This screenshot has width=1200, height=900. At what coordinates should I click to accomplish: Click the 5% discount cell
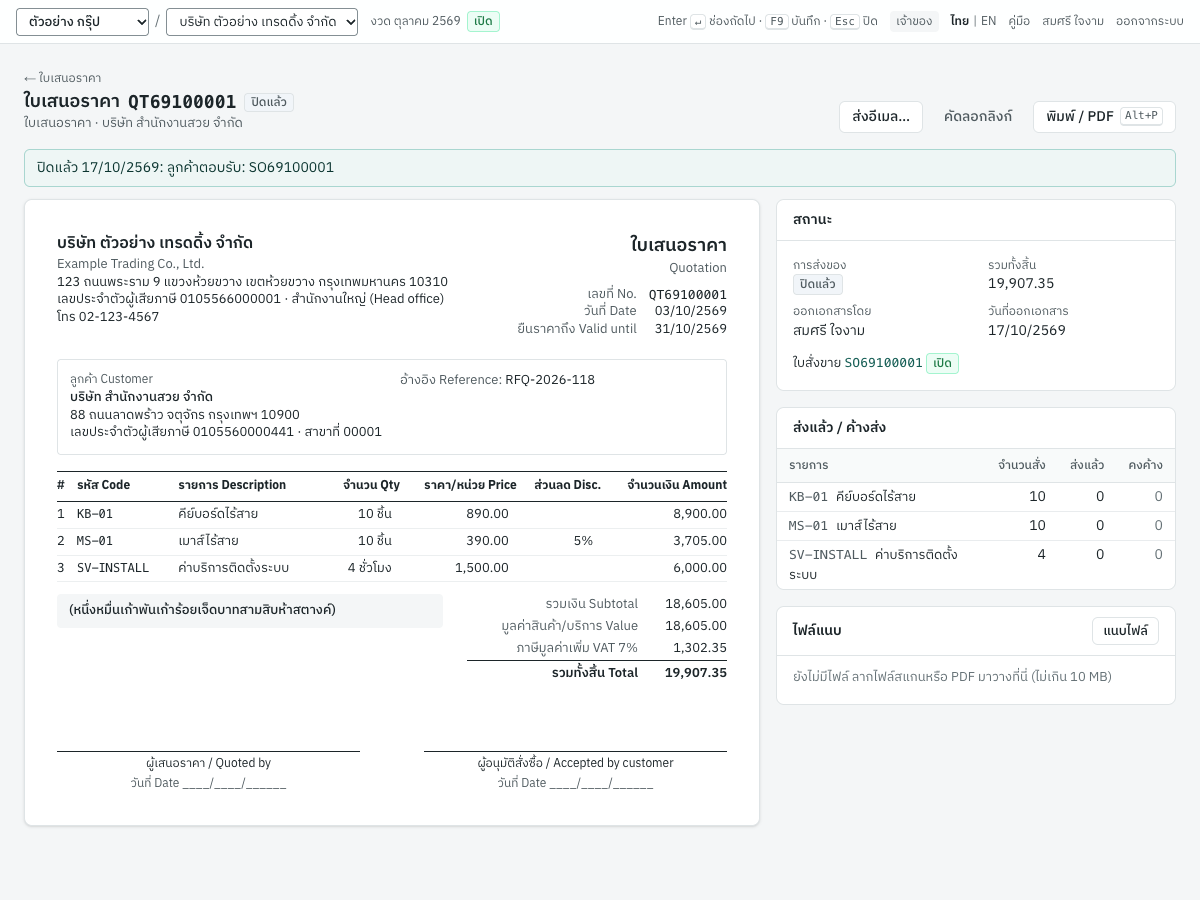pos(583,541)
